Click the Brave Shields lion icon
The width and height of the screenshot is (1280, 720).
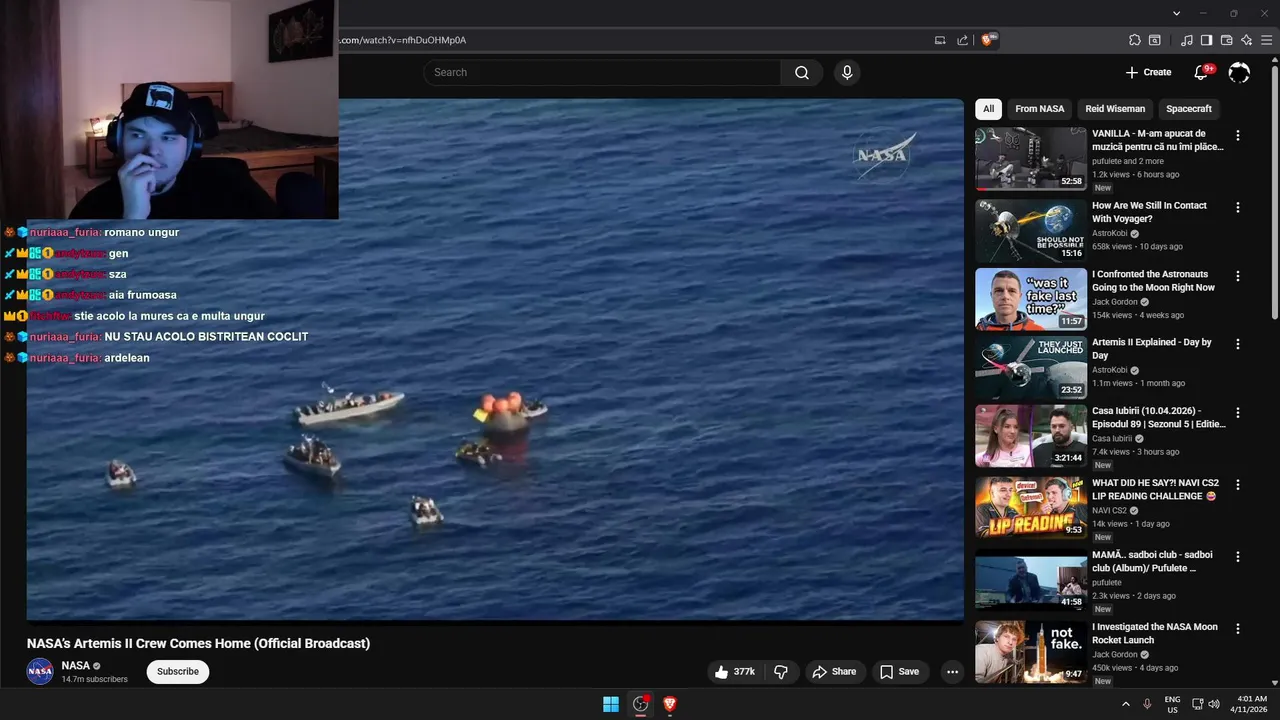[989, 40]
